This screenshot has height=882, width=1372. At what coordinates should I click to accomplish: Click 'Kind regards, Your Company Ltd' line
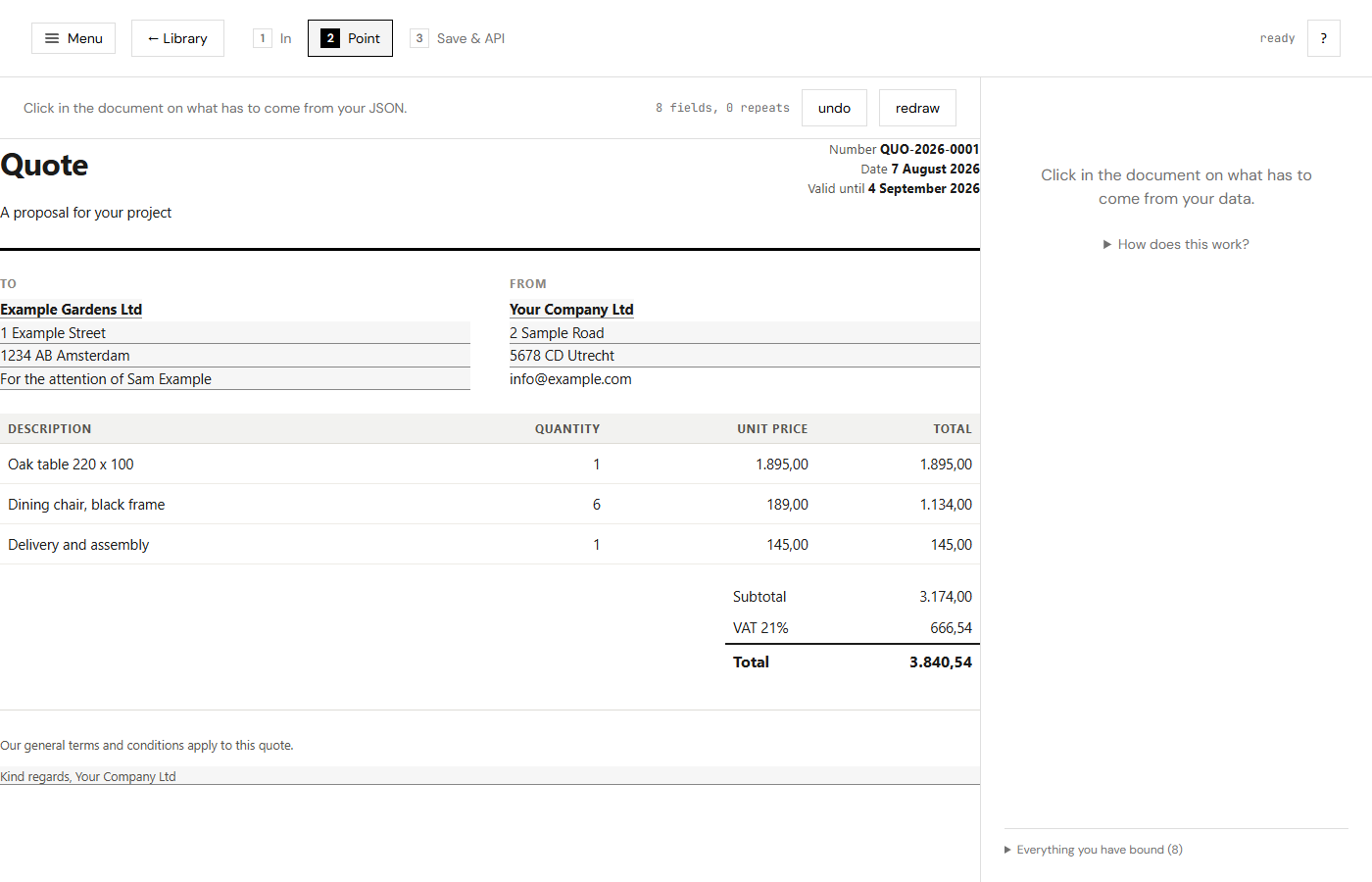(490, 776)
